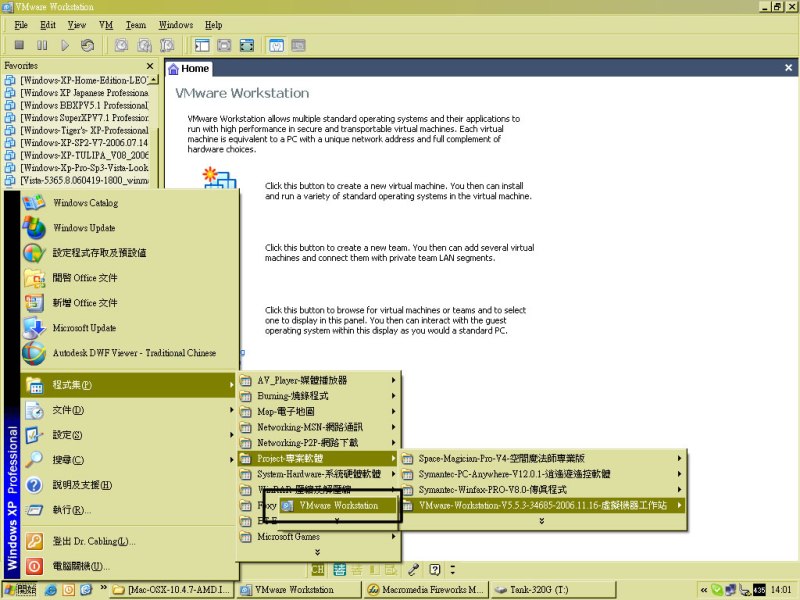
Task: Expand System-Hardware folder submenu
Action: tap(319, 474)
